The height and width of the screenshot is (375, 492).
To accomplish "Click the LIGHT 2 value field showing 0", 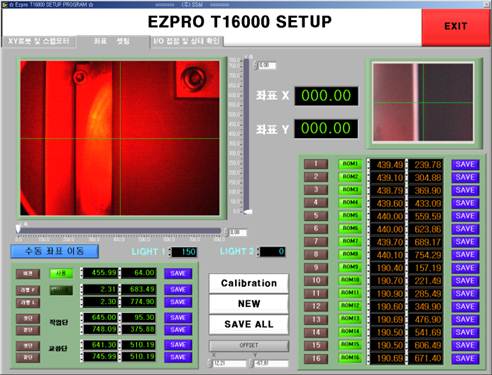I will coord(273,252).
